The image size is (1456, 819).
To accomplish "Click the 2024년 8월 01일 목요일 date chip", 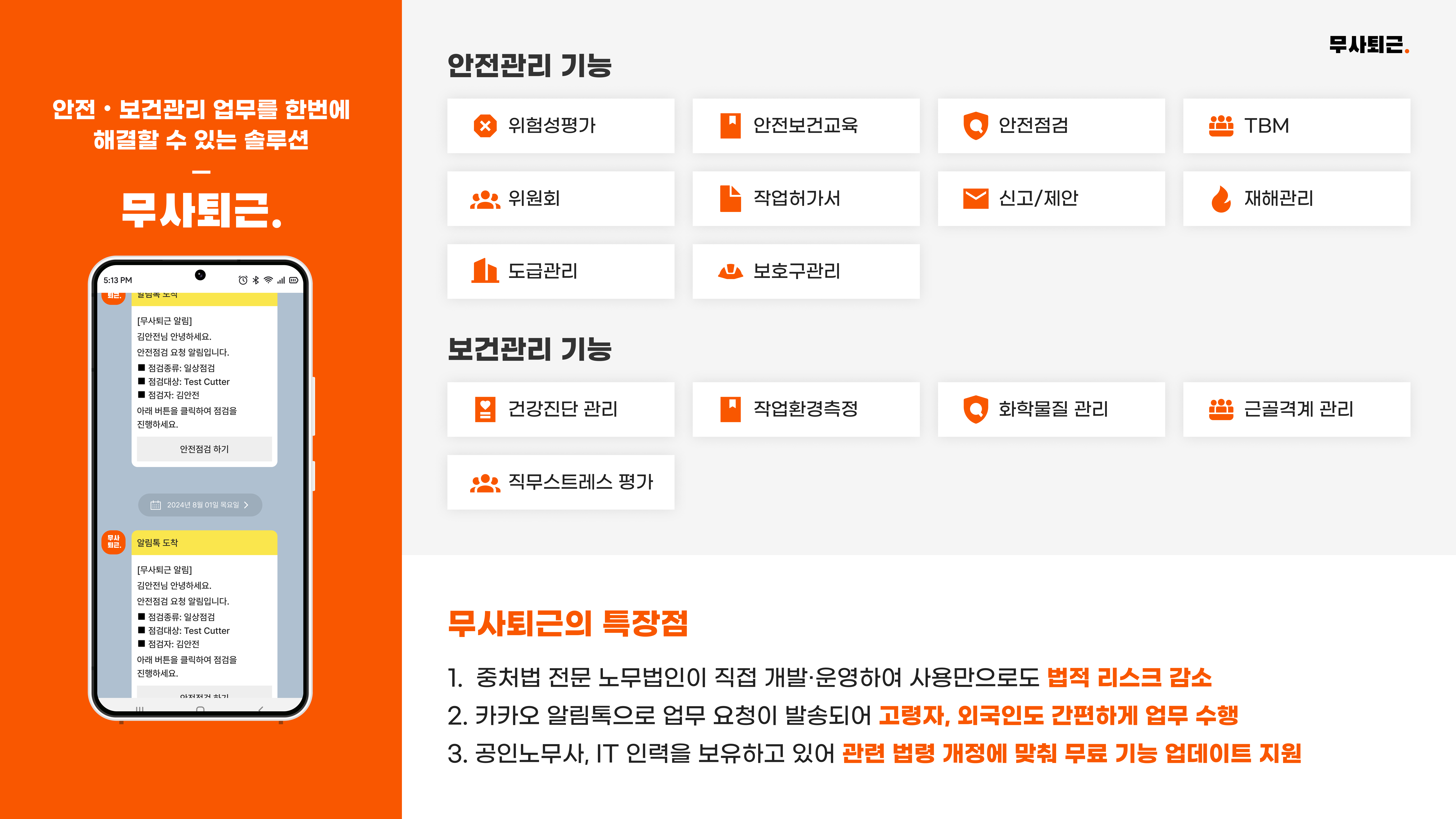I will [200, 505].
